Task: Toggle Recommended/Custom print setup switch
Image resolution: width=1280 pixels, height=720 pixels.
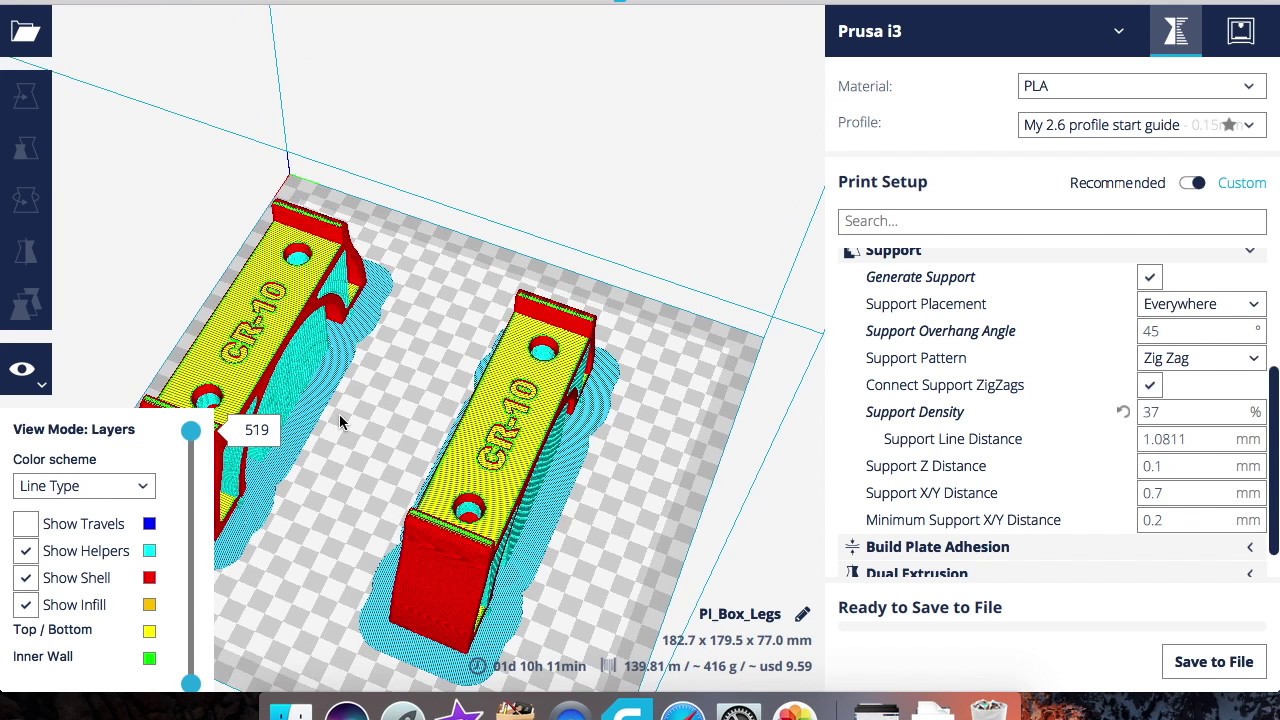Action: coord(1191,183)
